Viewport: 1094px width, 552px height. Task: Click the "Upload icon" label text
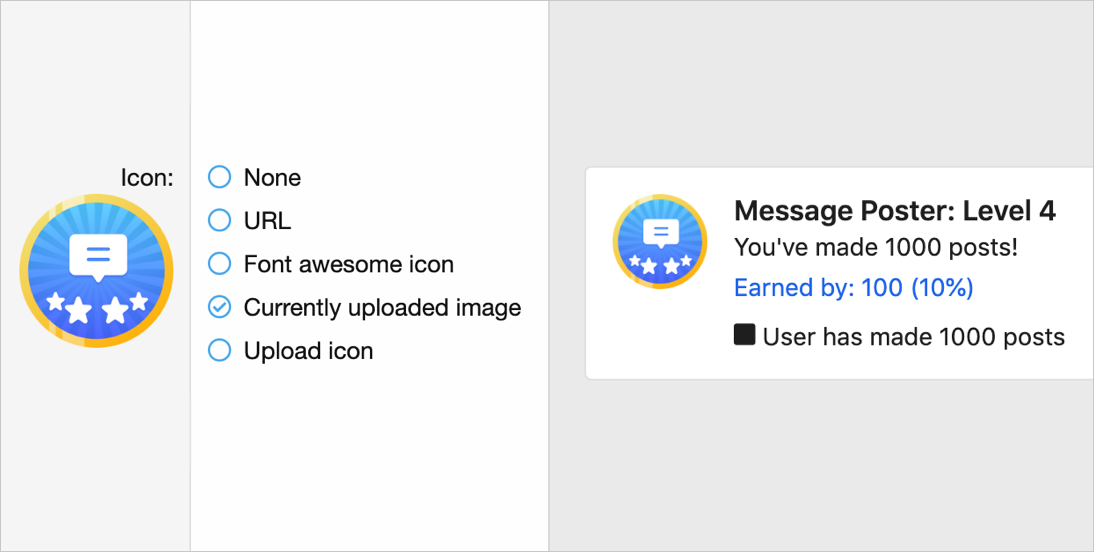point(308,351)
